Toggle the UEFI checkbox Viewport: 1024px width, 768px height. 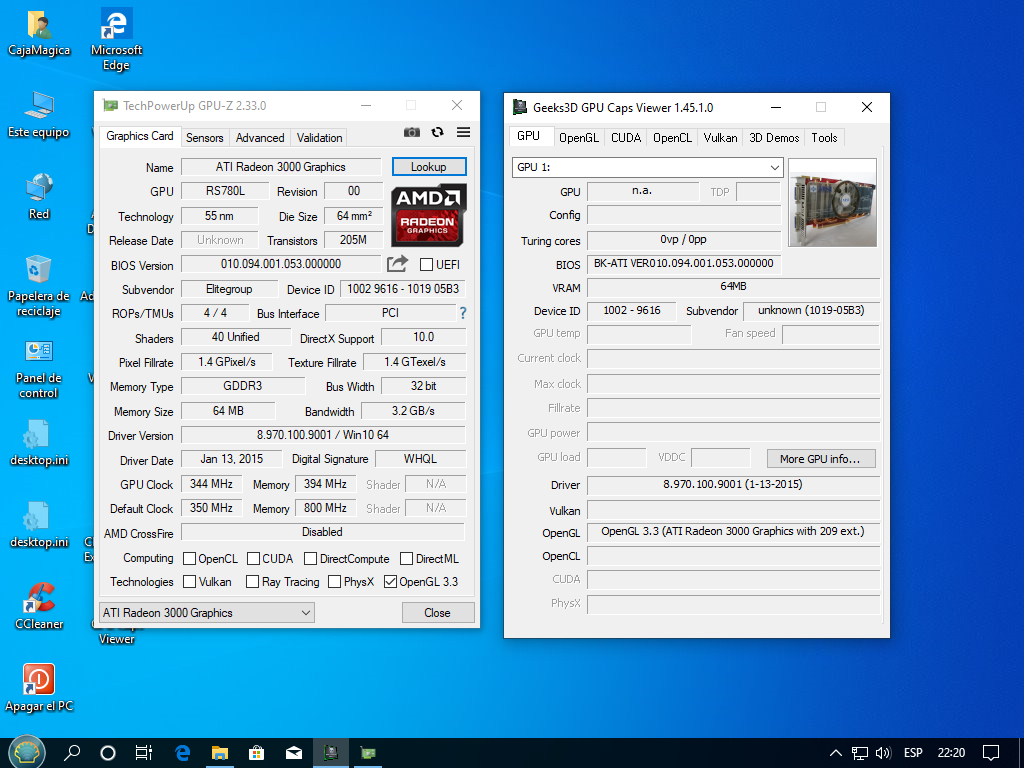coord(426,264)
